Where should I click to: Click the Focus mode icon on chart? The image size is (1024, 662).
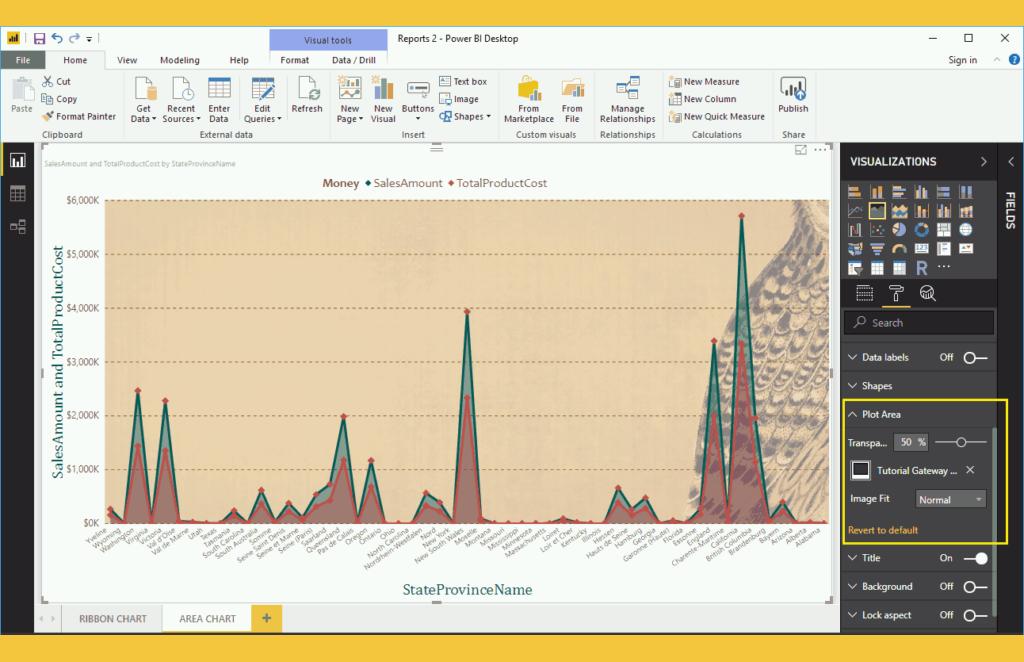801,150
